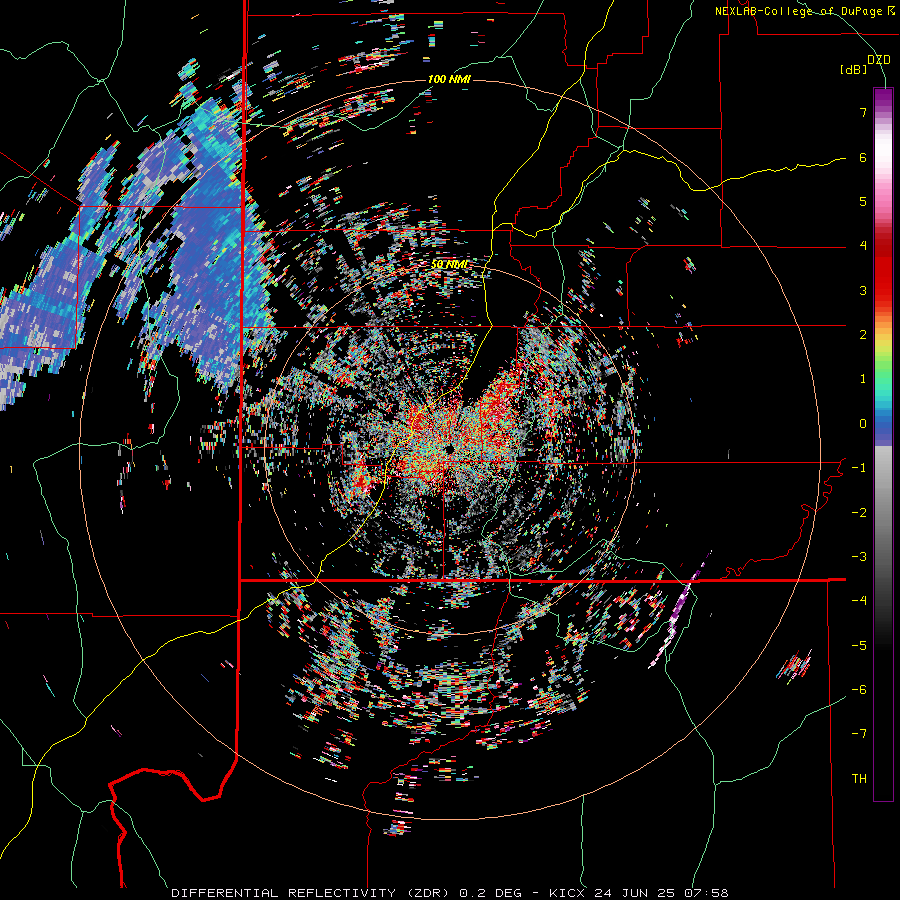Click the scale value 5
This screenshot has height=900, width=900.
(863, 201)
